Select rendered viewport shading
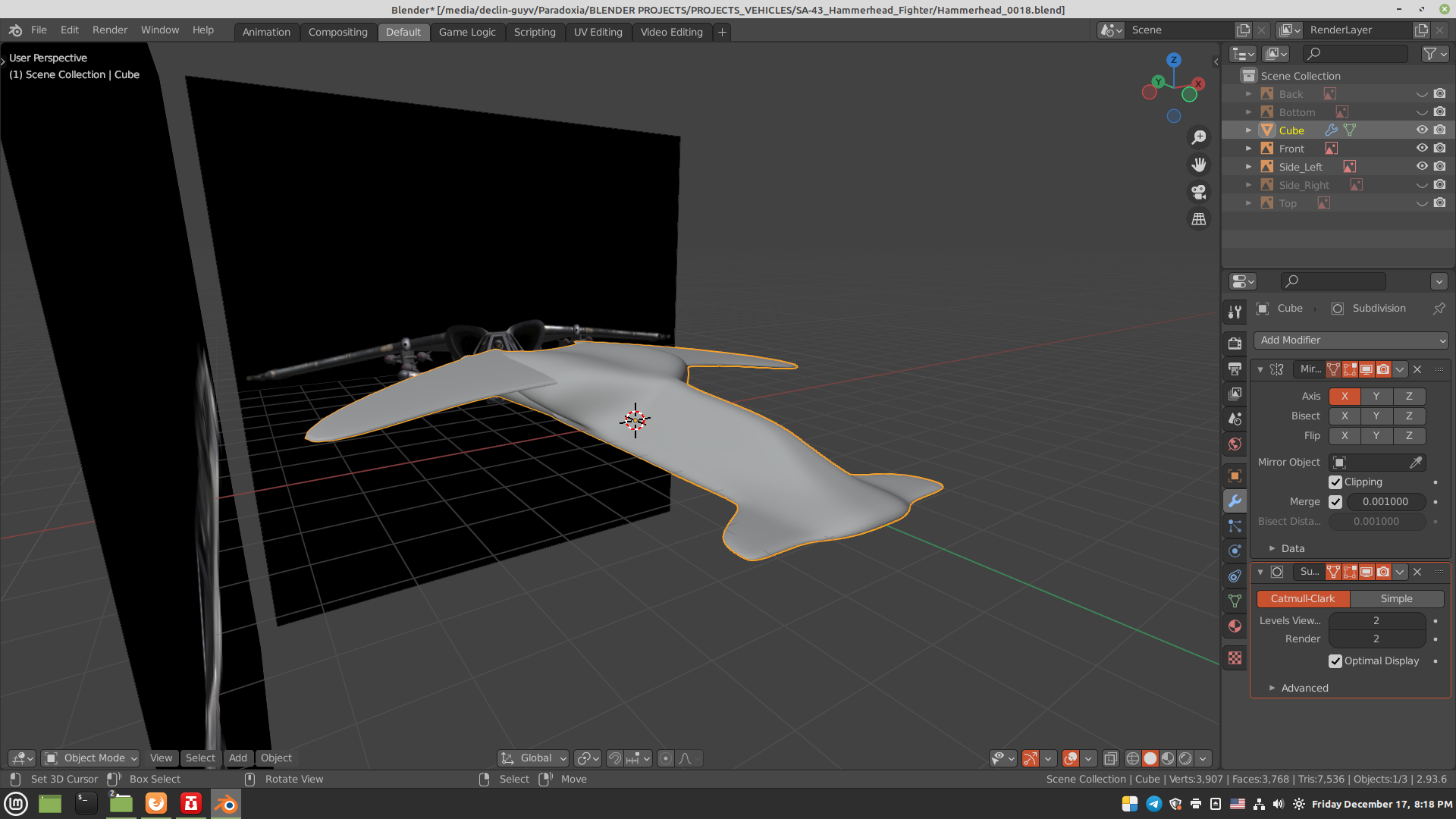 [1185, 758]
